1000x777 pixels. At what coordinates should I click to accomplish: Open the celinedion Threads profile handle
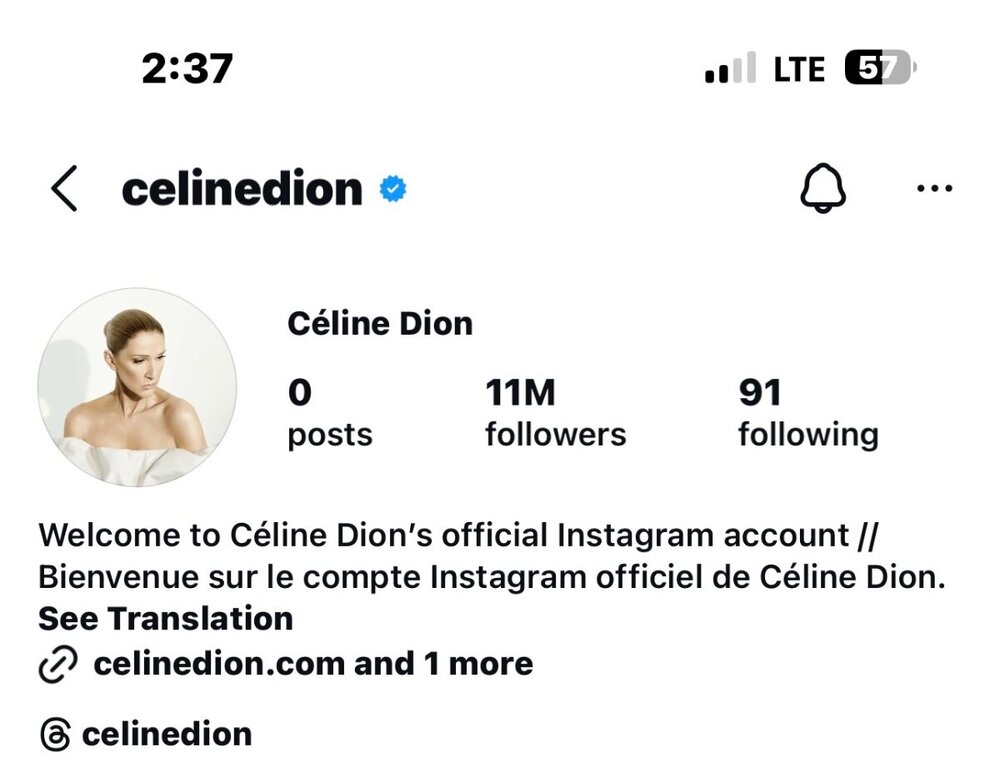[x=167, y=735]
